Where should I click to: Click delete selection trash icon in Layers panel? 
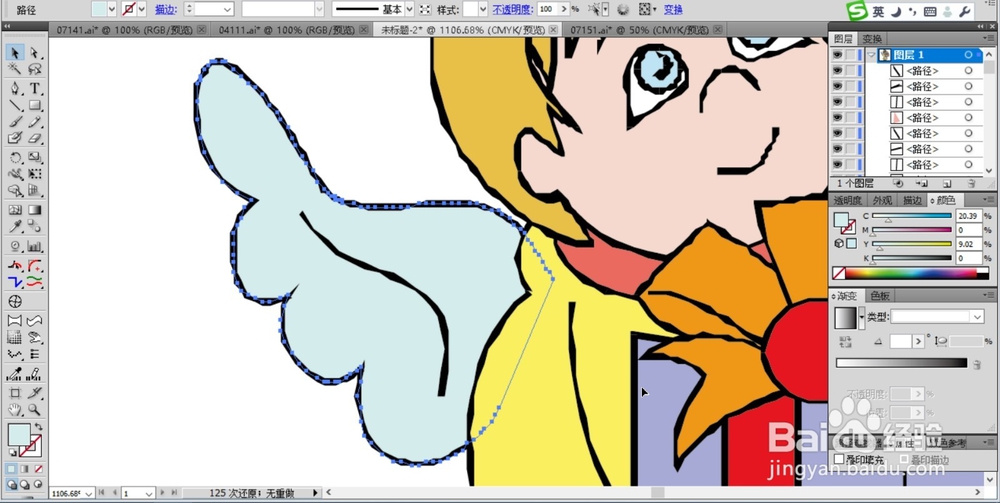point(971,183)
